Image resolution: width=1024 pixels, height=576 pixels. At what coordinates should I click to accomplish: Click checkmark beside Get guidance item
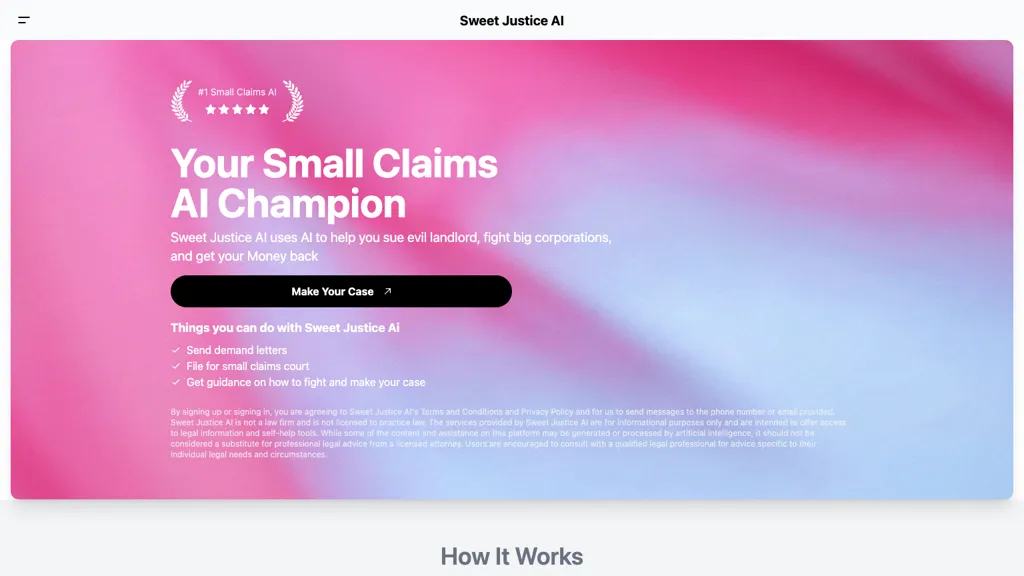(x=176, y=382)
